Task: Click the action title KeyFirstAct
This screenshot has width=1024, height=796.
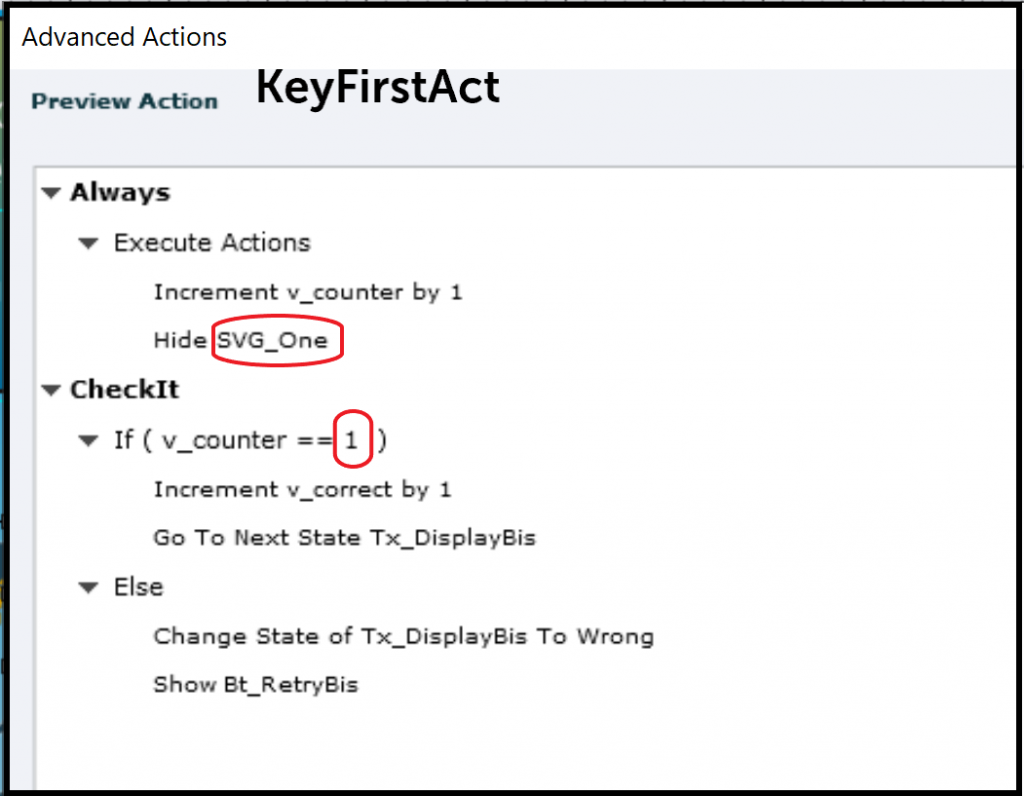Action: tap(377, 88)
